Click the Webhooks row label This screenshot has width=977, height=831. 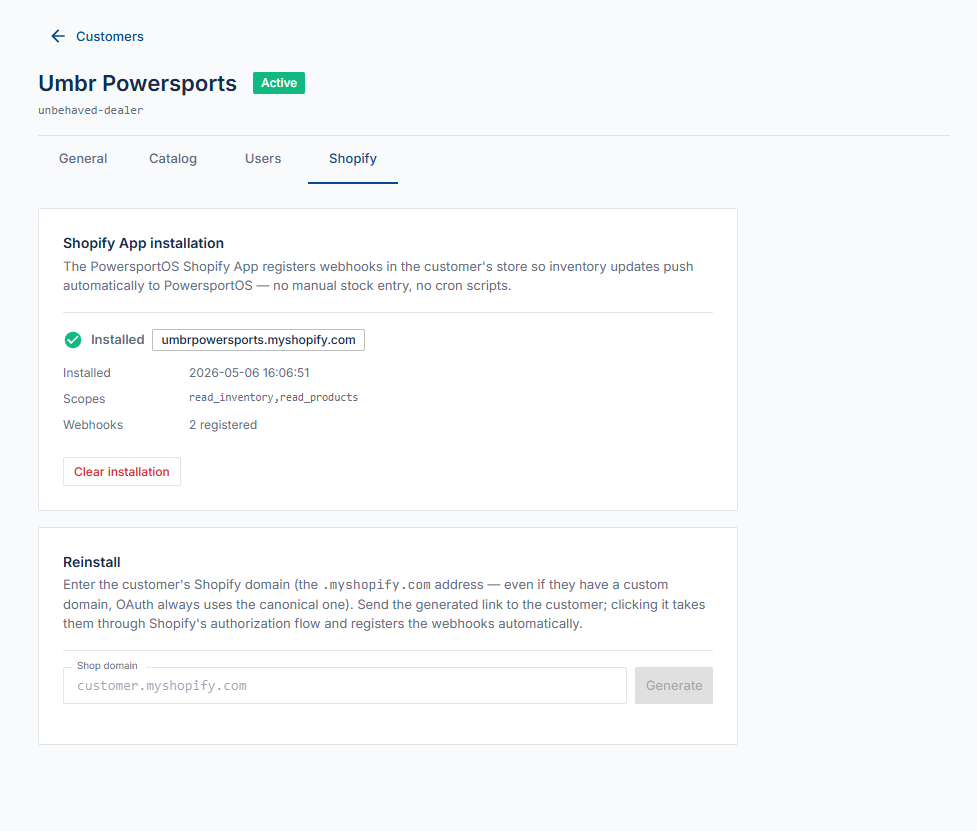click(x=93, y=425)
